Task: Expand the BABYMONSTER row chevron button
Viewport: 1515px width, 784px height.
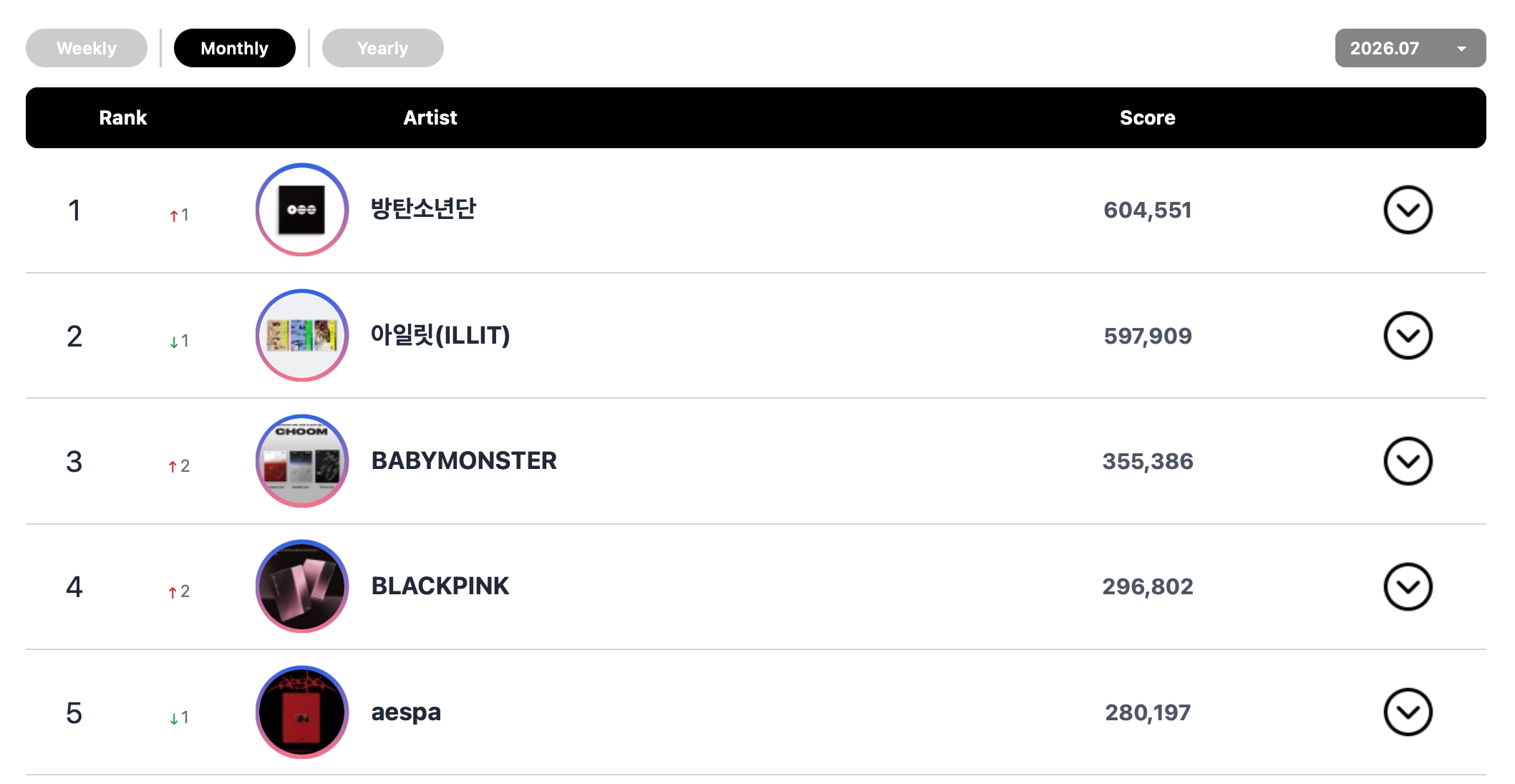Action: click(1408, 461)
